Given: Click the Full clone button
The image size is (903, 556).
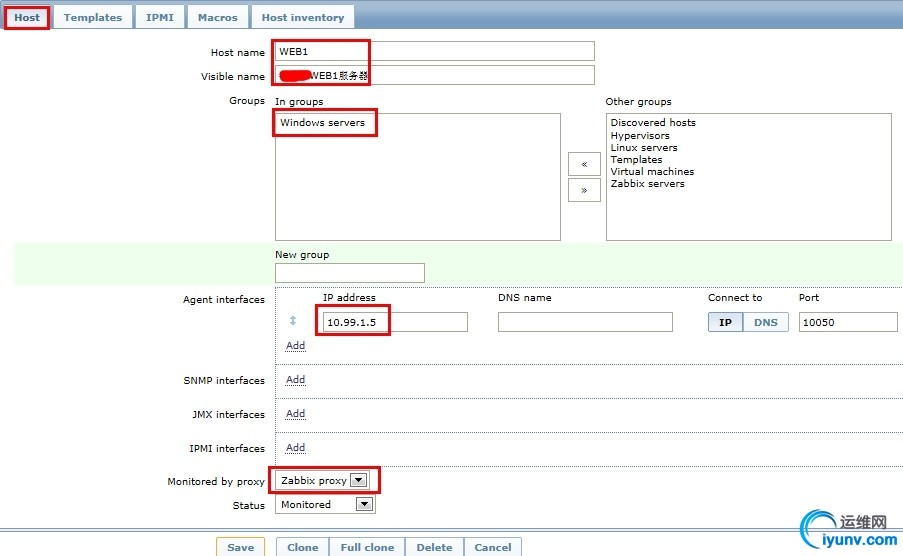Looking at the screenshot, I should [367, 547].
